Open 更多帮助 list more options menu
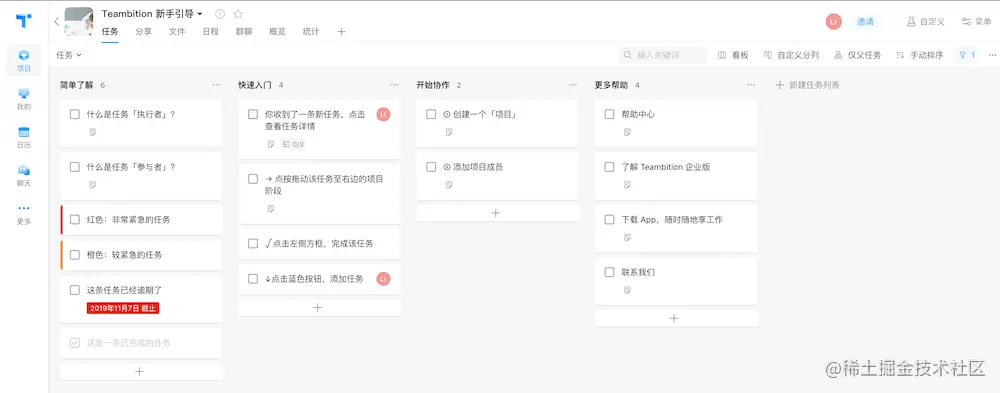Image resolution: width=1000 pixels, height=393 pixels. [x=751, y=85]
